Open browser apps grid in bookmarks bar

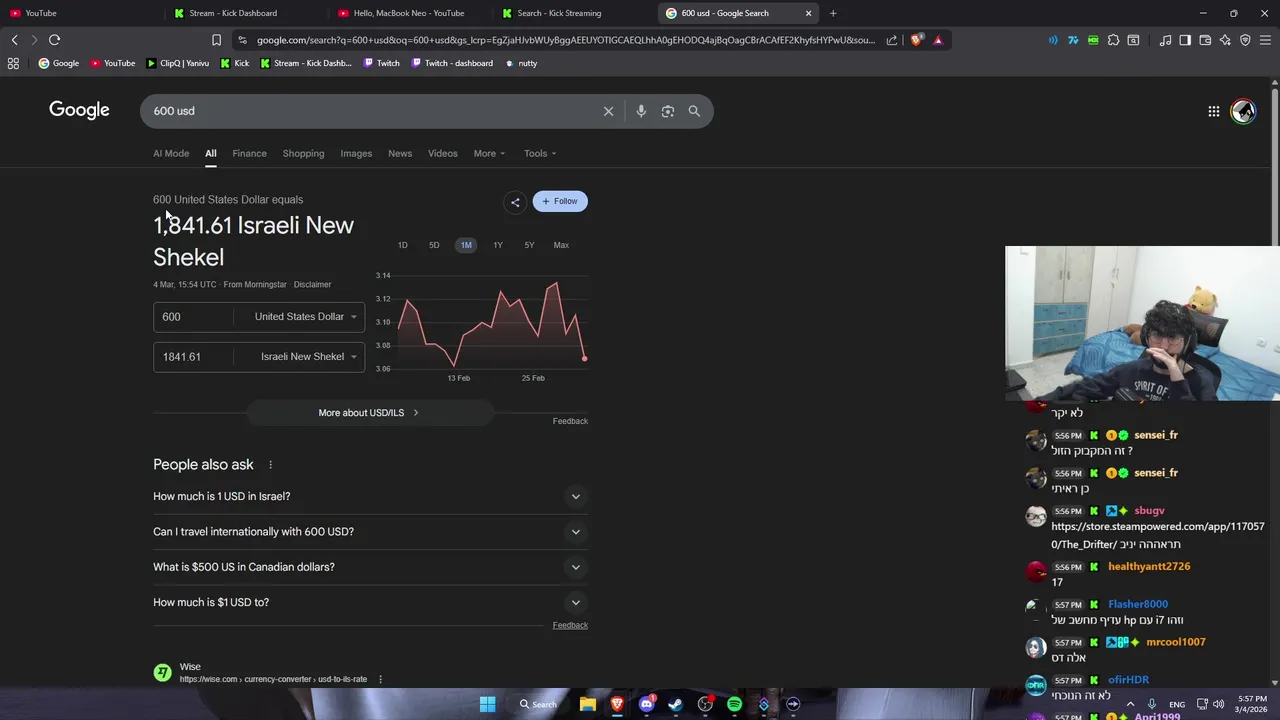click(13, 63)
